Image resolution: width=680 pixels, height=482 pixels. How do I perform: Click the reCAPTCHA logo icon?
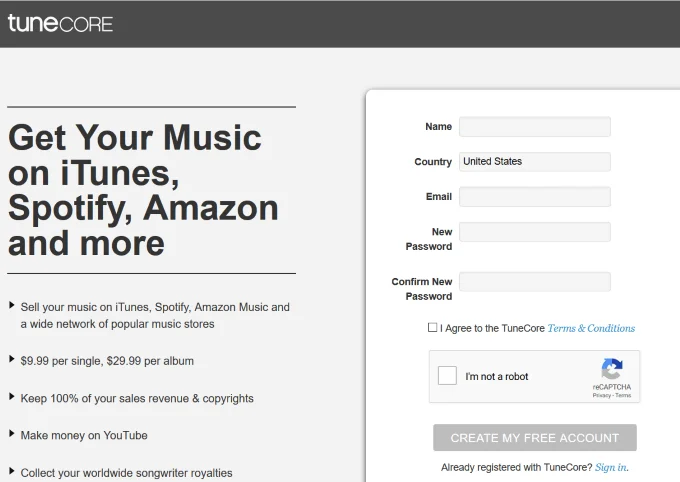tap(612, 369)
